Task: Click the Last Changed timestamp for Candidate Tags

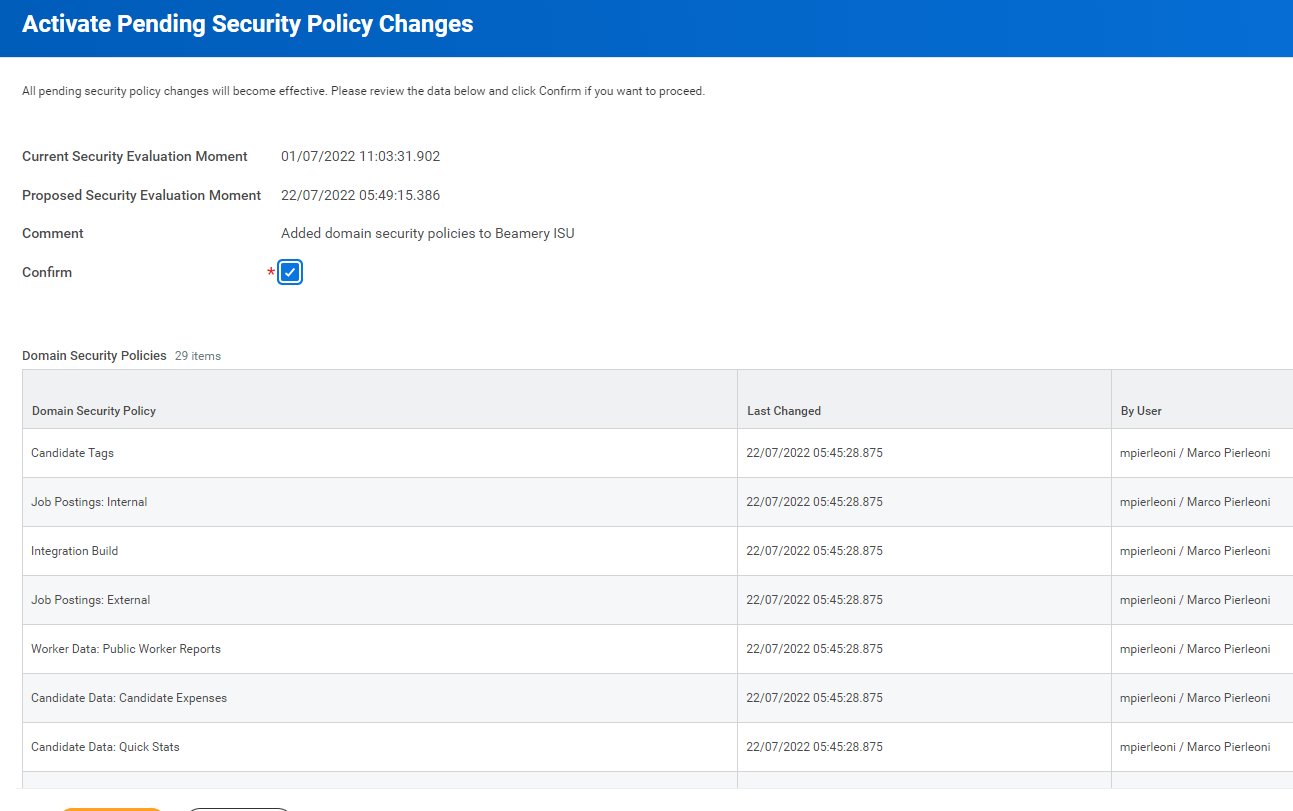Action: coord(814,453)
